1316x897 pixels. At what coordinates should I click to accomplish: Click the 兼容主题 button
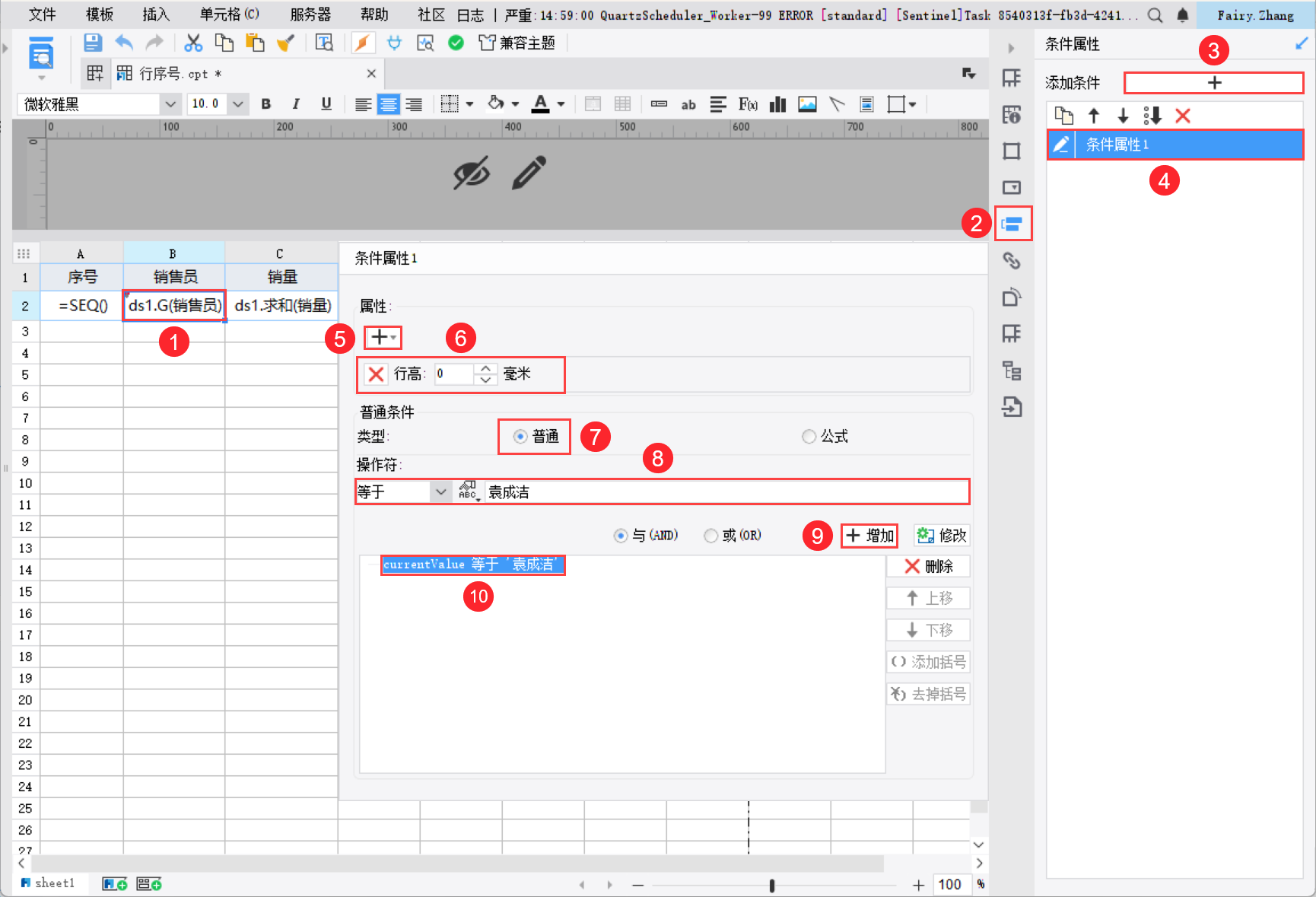[x=517, y=43]
